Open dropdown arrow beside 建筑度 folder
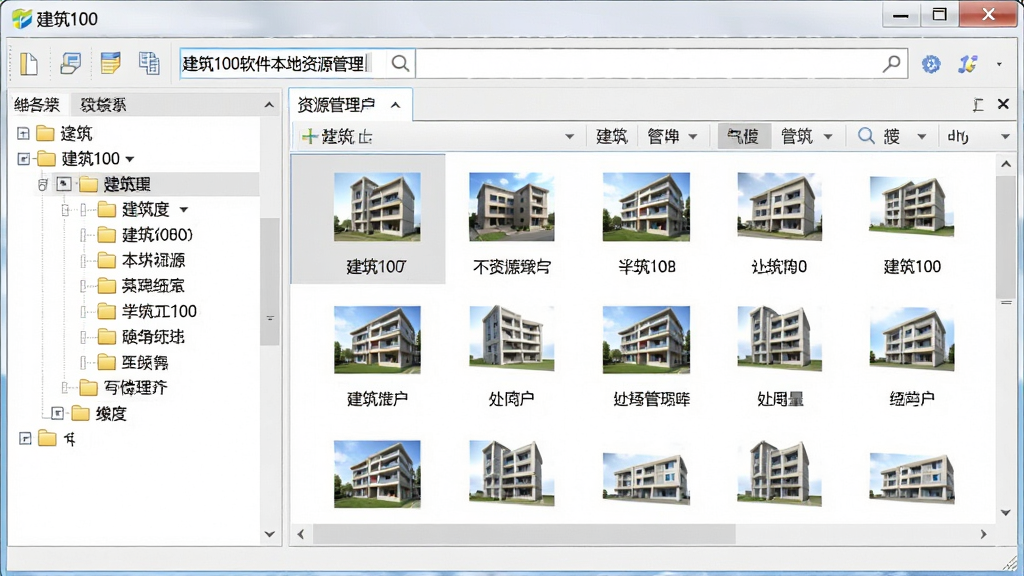Image resolution: width=1024 pixels, height=576 pixels. (184, 210)
